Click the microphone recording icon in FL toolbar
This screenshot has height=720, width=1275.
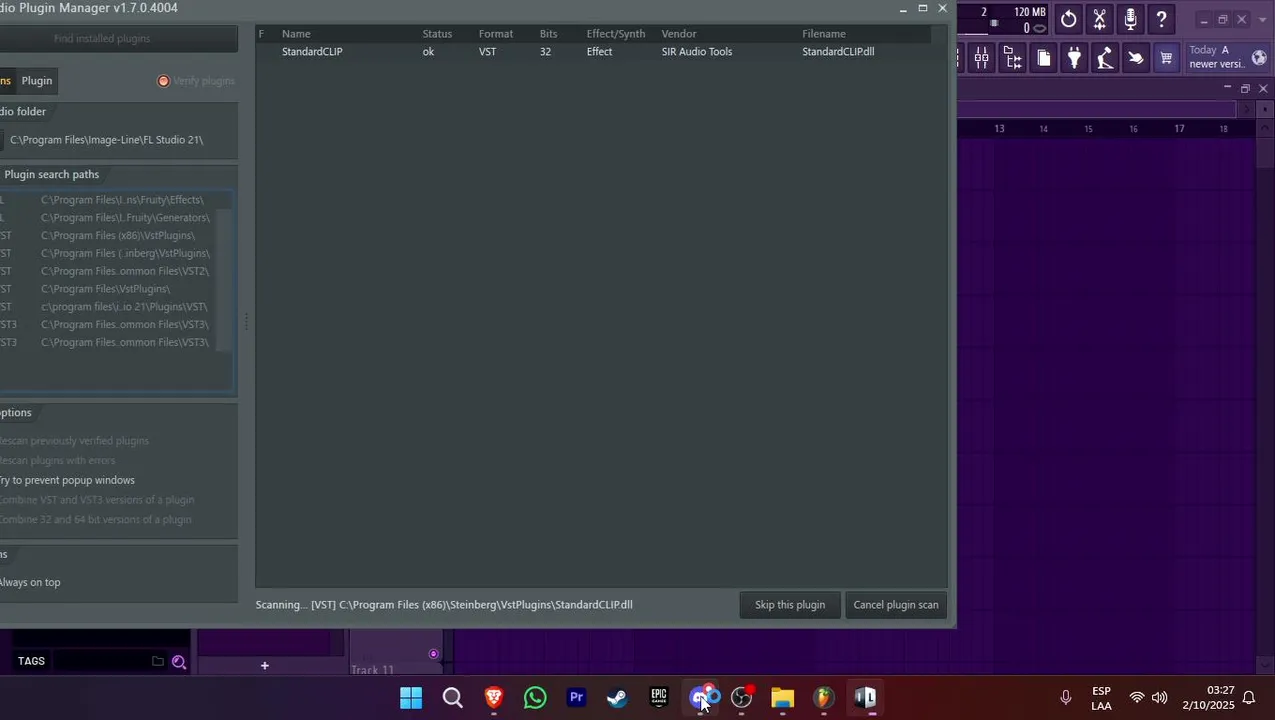click(1130, 19)
